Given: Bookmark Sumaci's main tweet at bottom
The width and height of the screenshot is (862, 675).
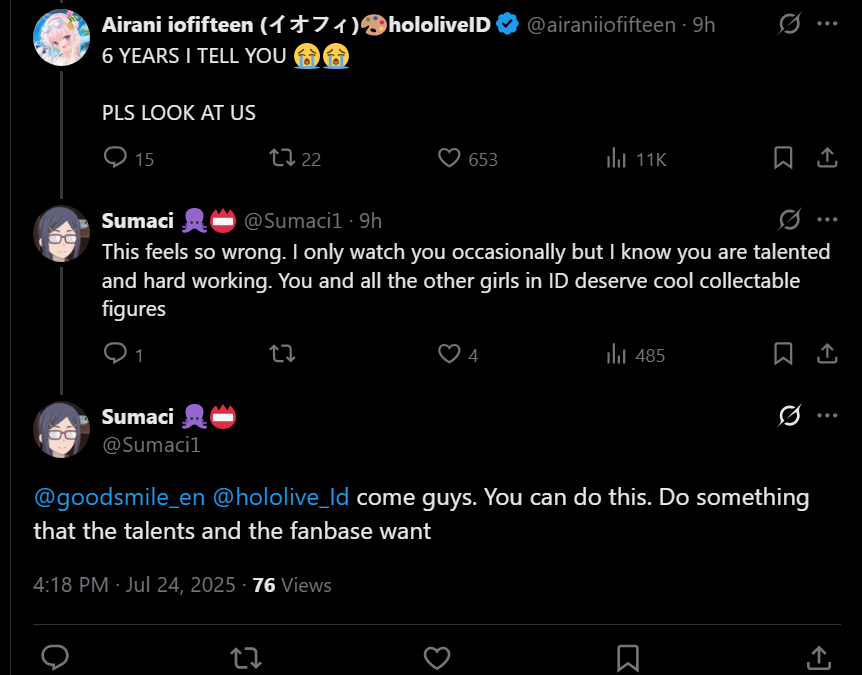Looking at the screenshot, I should click(x=628, y=657).
